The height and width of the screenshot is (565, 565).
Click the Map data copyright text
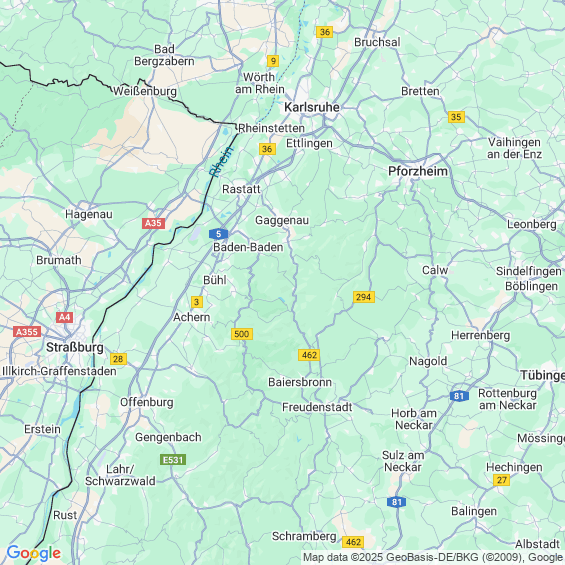point(433,557)
